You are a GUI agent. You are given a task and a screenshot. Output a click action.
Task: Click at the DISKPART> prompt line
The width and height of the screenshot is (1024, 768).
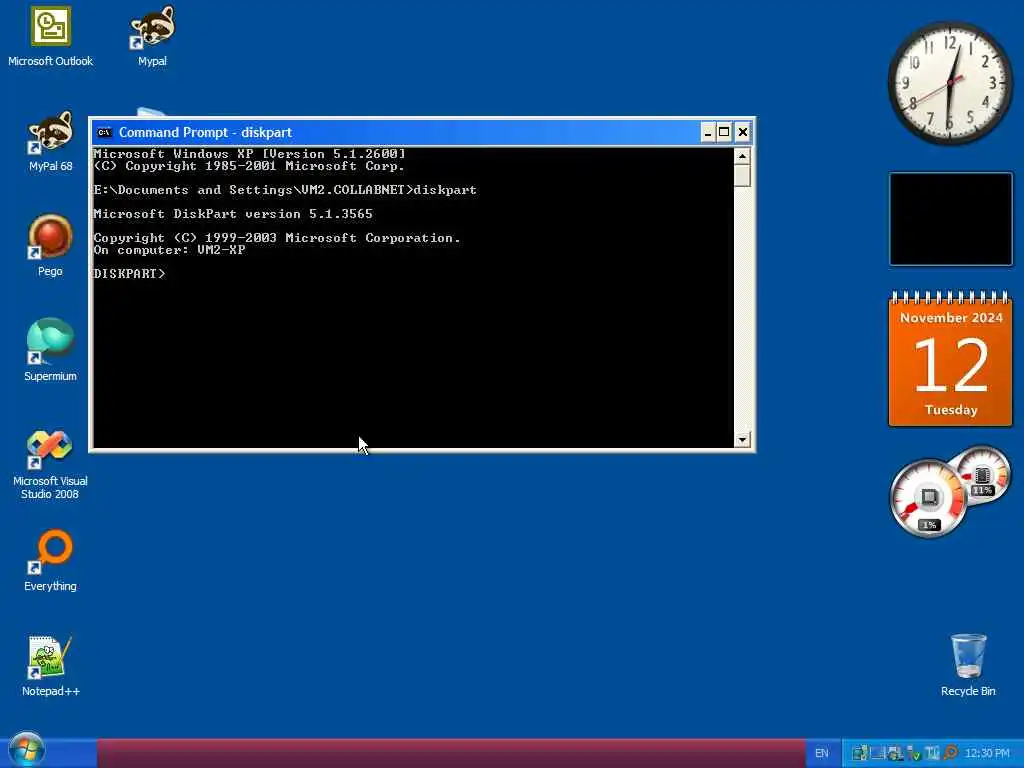(x=129, y=274)
